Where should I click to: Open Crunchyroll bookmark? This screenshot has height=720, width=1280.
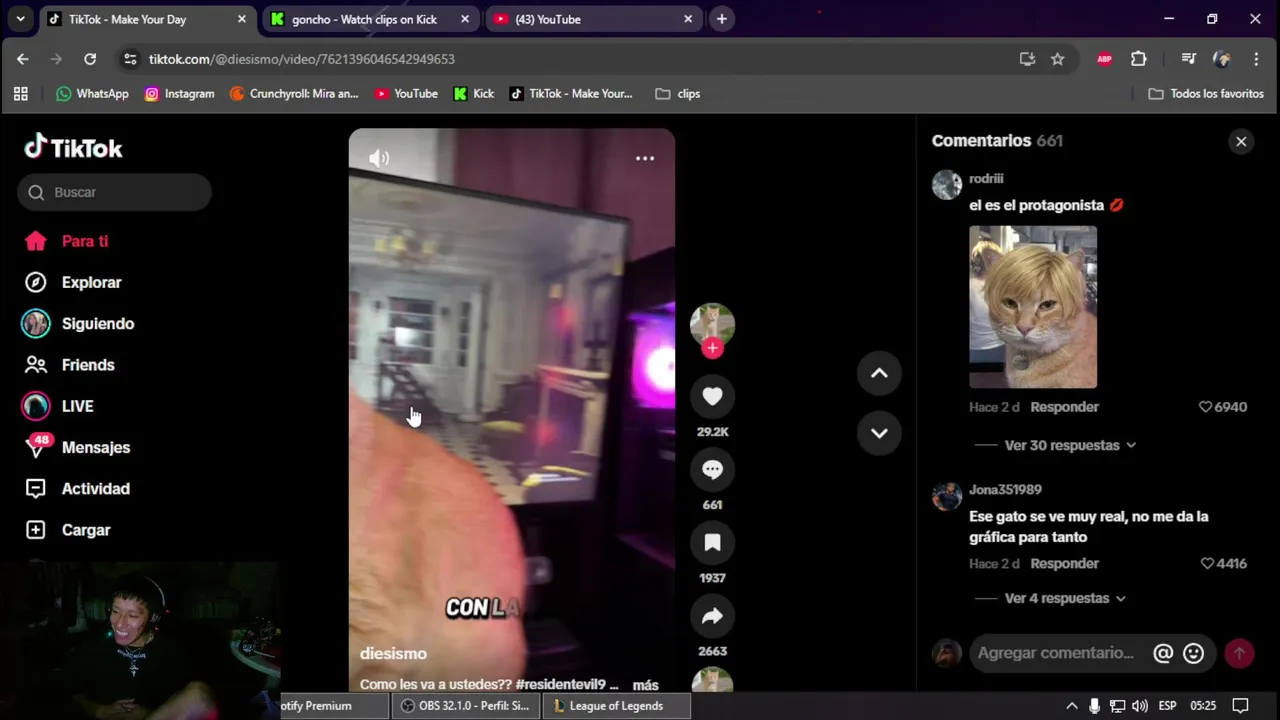pyautogui.click(x=294, y=94)
